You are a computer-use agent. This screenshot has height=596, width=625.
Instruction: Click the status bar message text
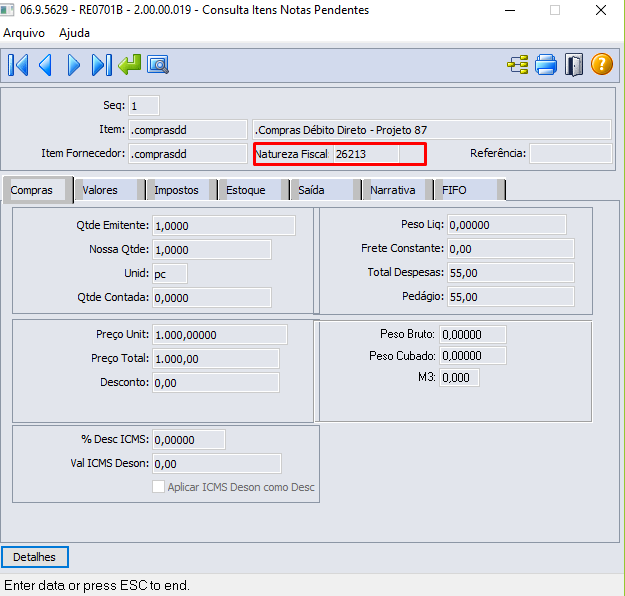97,585
